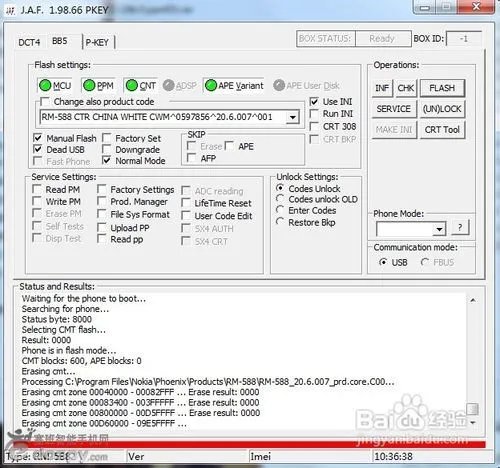This screenshot has width=500, height=468.
Task: Enable the Factory Set checkbox
Action: pos(107,138)
